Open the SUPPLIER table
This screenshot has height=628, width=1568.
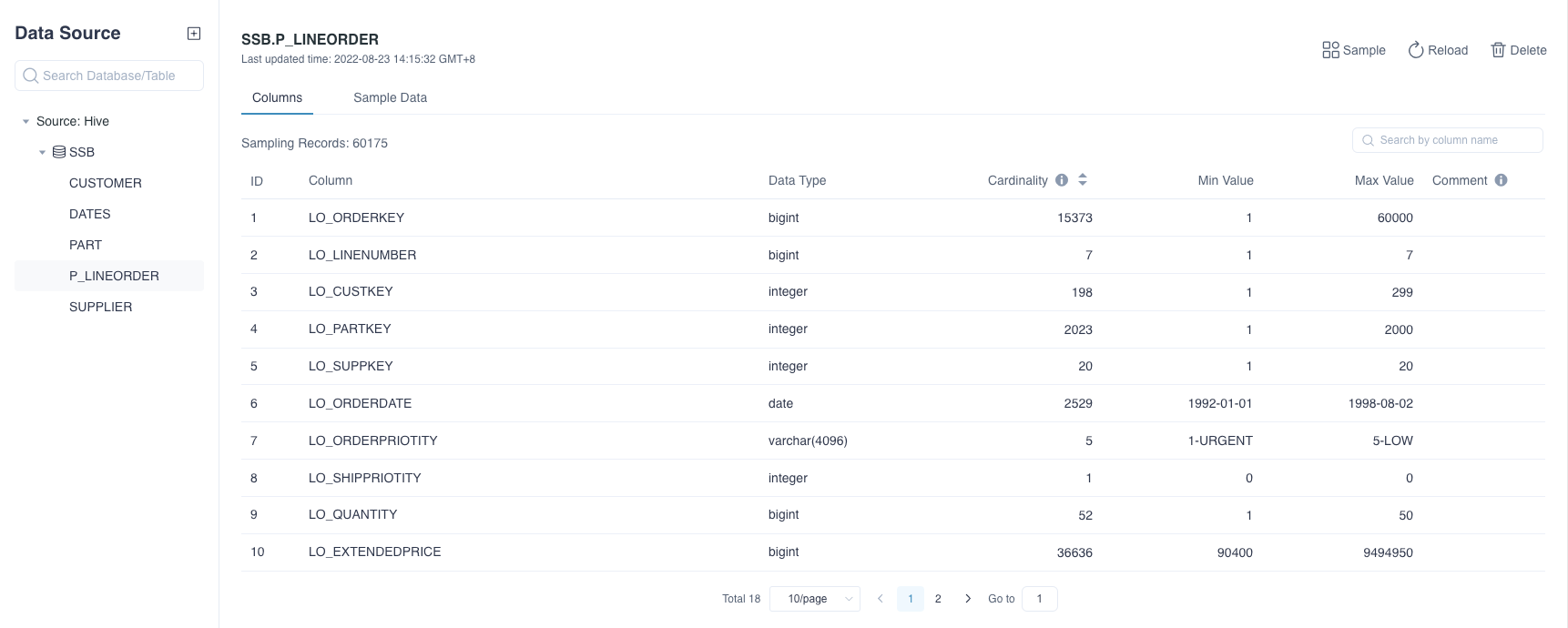click(x=100, y=307)
